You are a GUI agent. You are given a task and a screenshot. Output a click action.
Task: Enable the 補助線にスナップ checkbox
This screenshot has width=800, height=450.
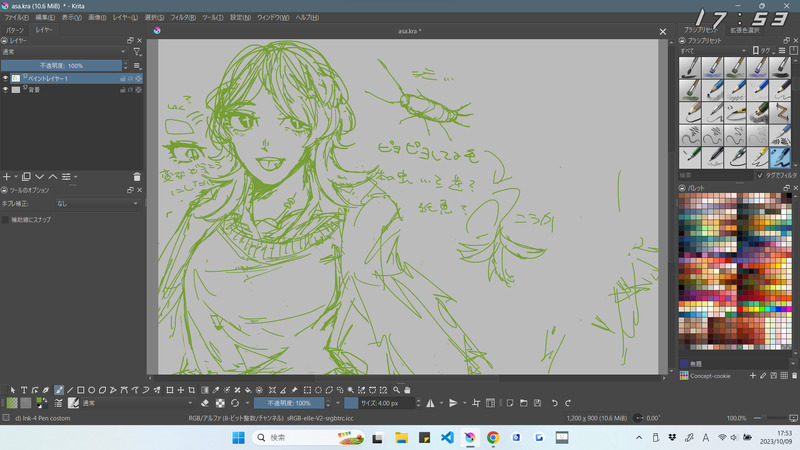pyautogui.click(x=6, y=219)
